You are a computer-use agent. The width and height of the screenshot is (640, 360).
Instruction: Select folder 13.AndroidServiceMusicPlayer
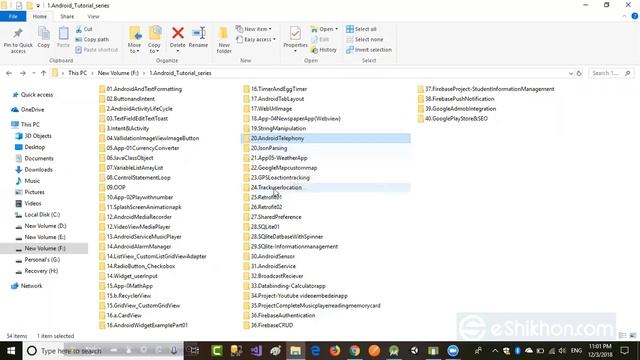click(140, 237)
